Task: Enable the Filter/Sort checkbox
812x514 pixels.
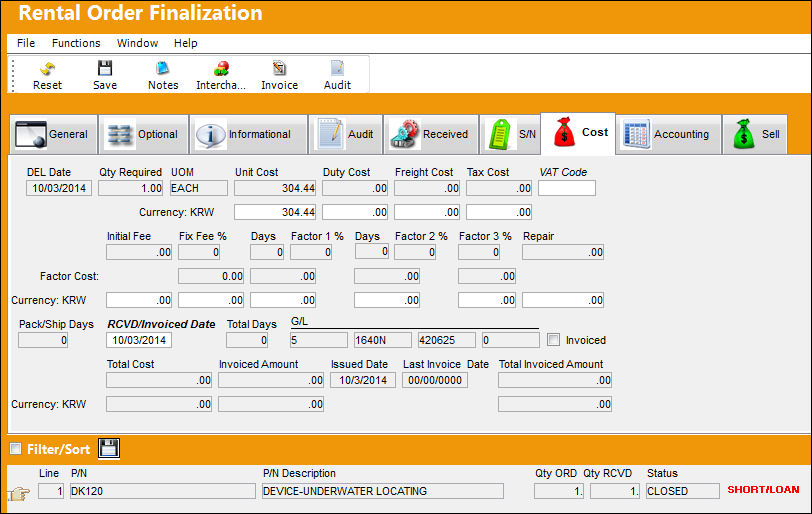Action: pos(16,448)
